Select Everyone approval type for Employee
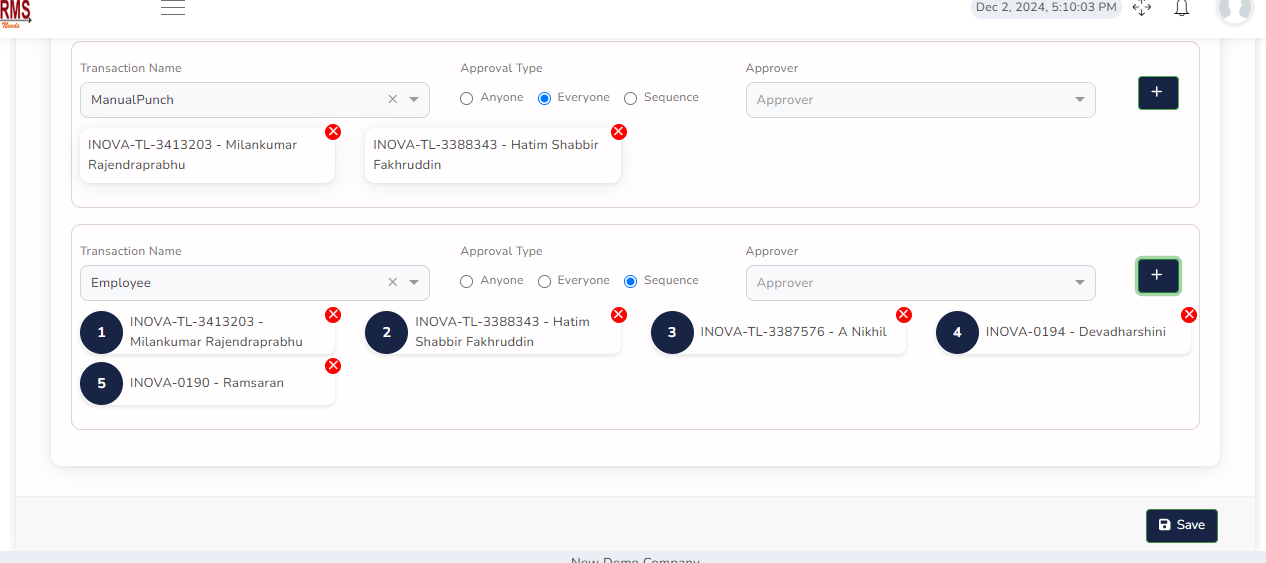 point(545,281)
